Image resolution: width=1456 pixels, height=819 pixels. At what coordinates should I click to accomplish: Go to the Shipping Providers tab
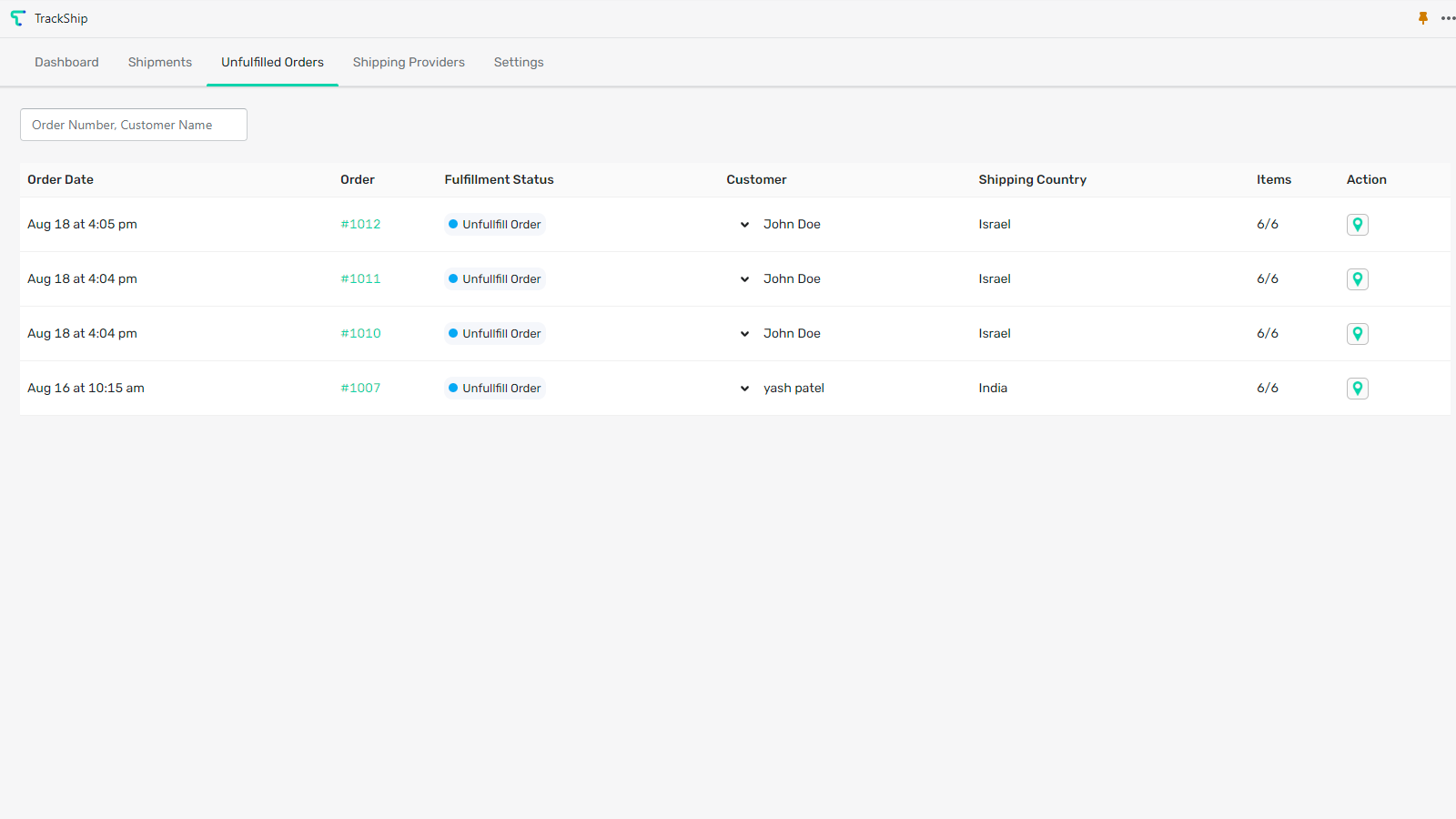tap(409, 62)
